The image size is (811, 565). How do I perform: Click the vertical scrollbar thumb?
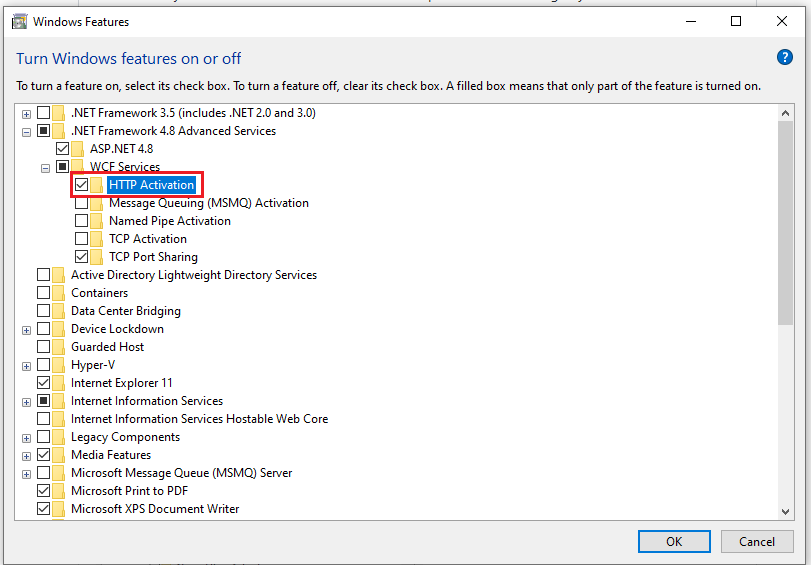(x=785, y=224)
